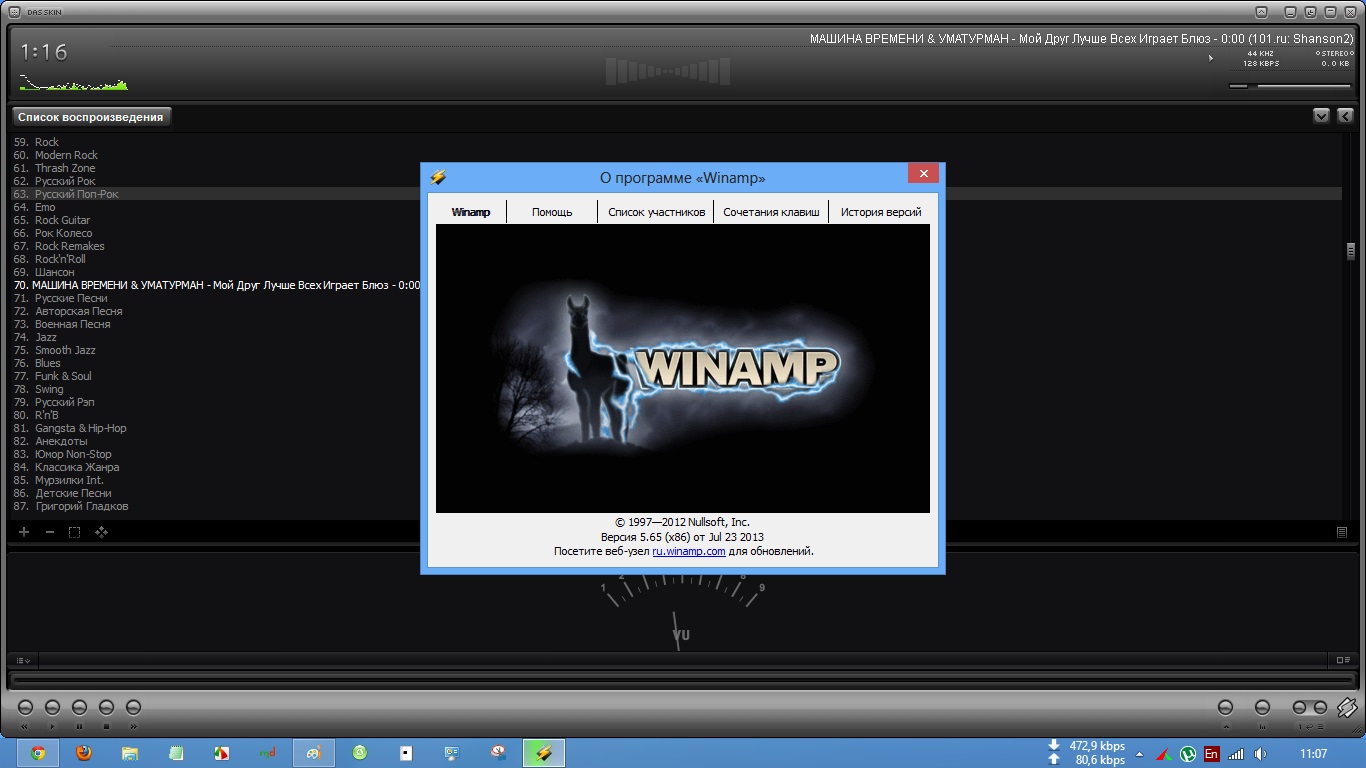
Task: Click the Список воспроизведения button
Action: tap(91, 117)
